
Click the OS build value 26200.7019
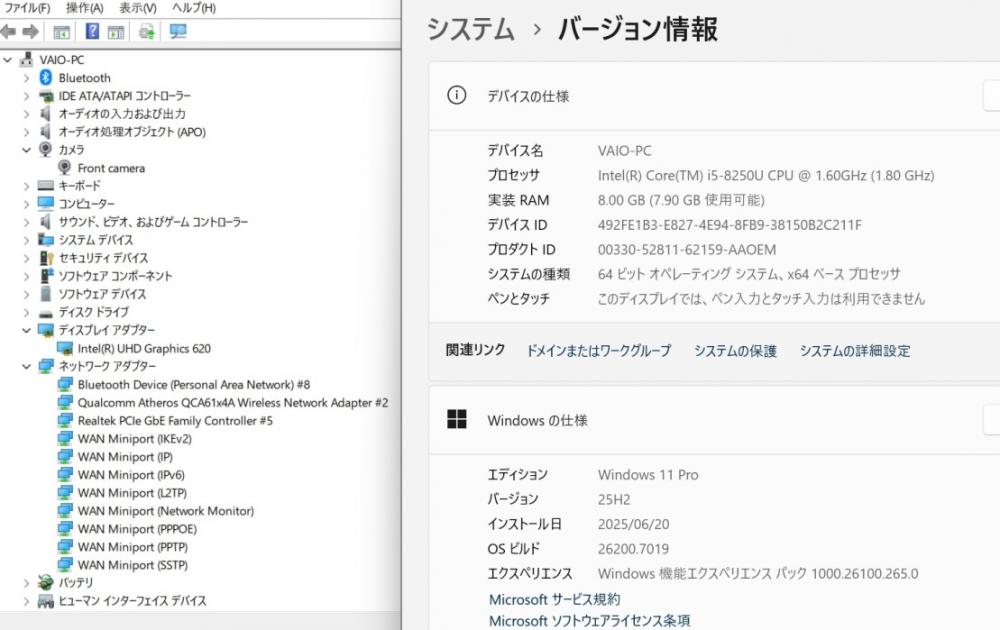(633, 549)
